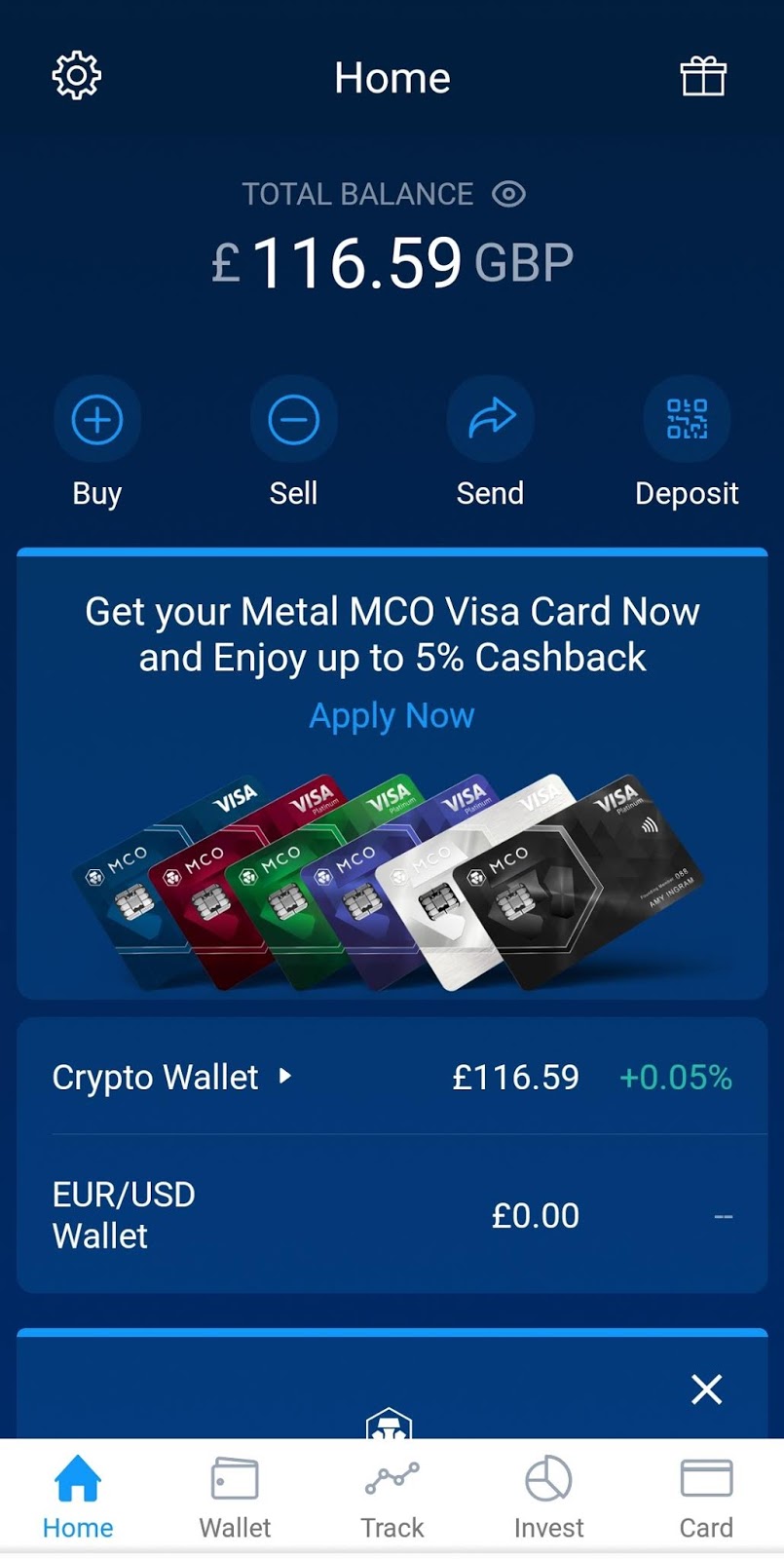
Task: Open the Invest pie chart tab
Action: coord(548,1497)
